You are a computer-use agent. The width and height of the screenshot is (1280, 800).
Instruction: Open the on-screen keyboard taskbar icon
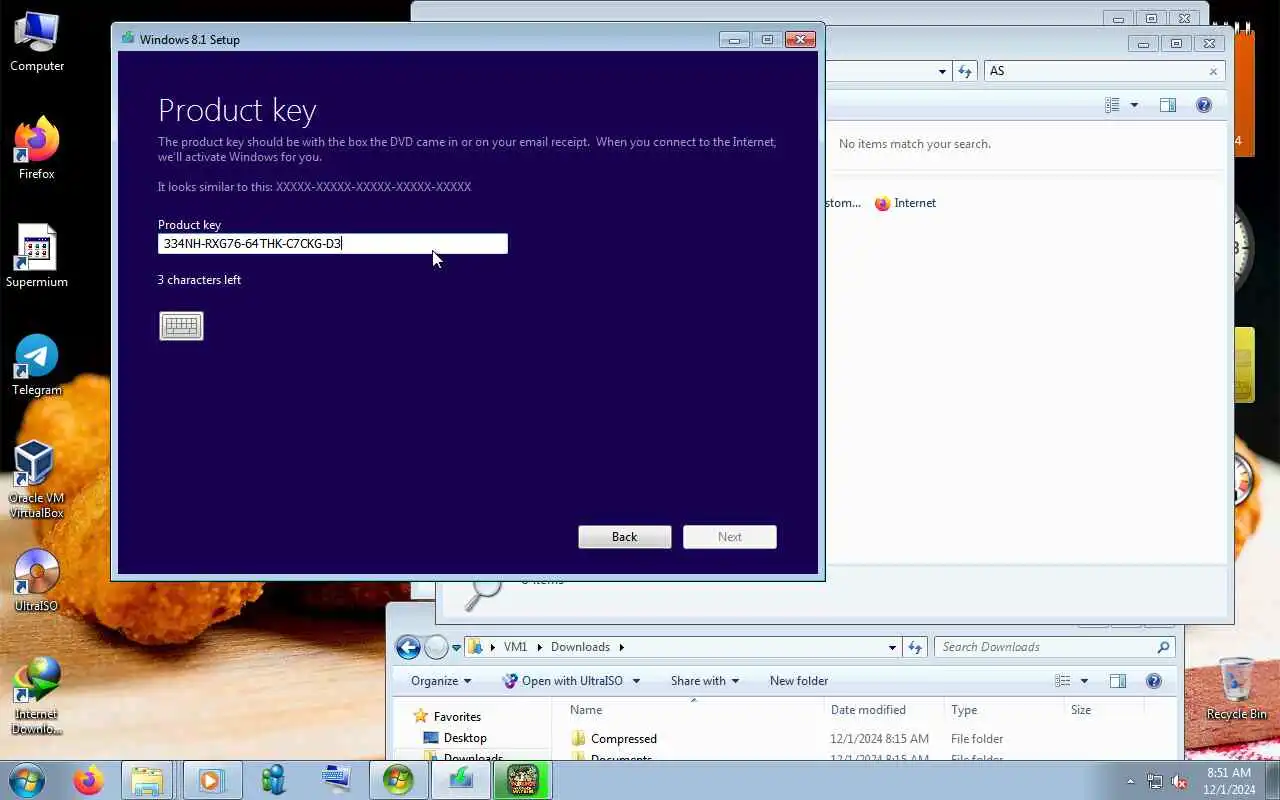336,780
